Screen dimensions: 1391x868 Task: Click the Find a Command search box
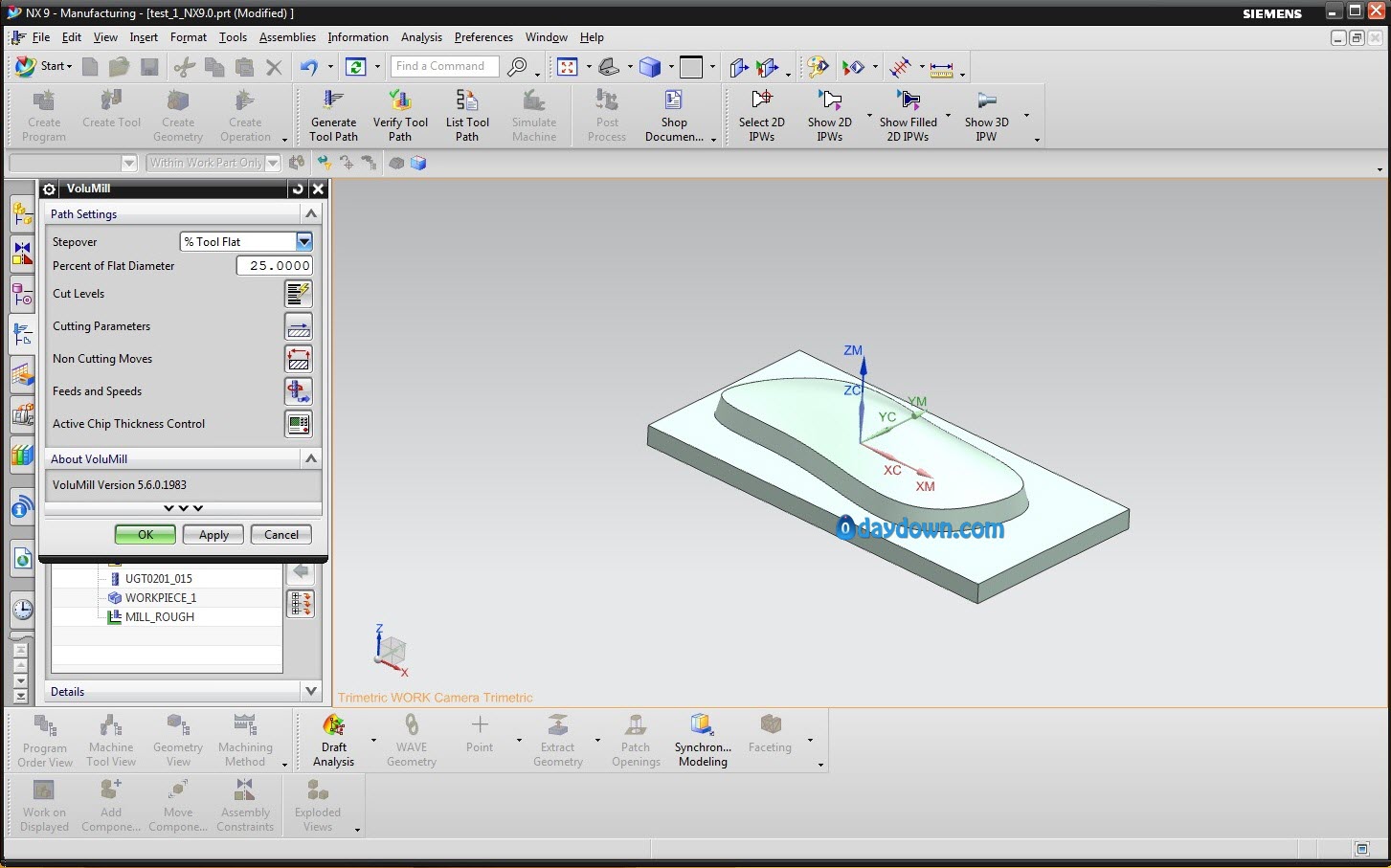click(x=444, y=66)
